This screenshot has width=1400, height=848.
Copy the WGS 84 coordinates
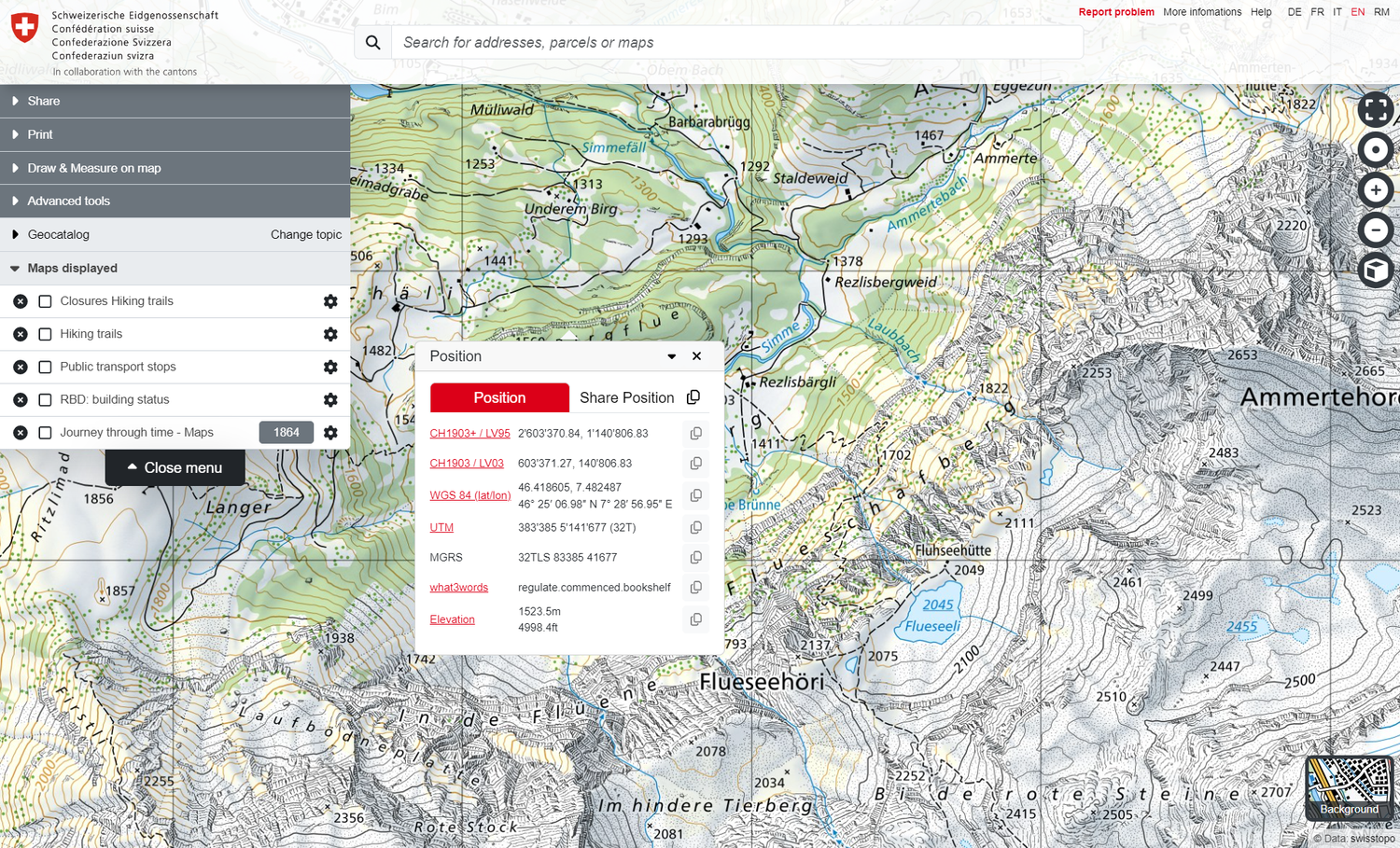pyautogui.click(x=695, y=495)
